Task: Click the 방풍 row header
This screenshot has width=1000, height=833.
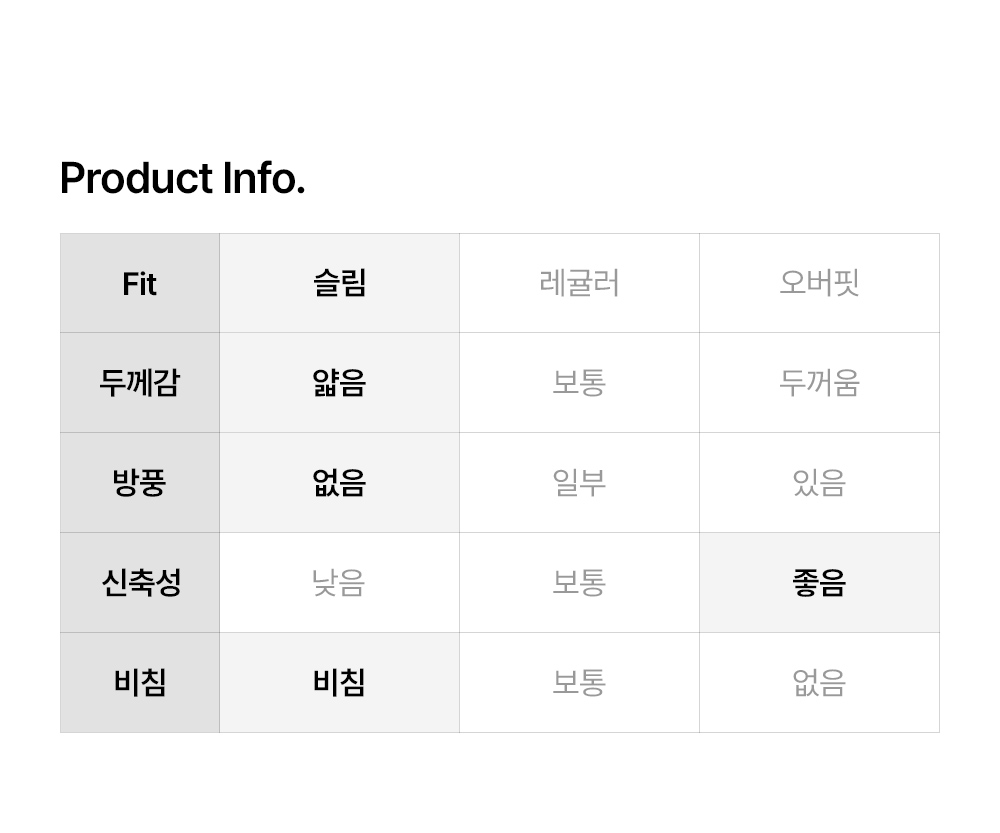Action: pos(140,483)
